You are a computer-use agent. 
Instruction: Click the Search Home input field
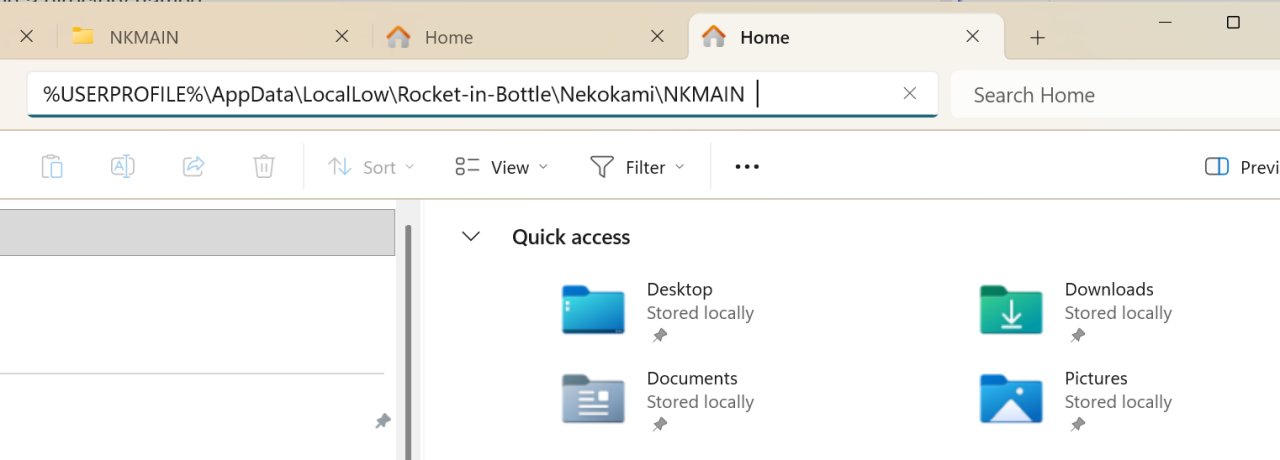click(1110, 95)
